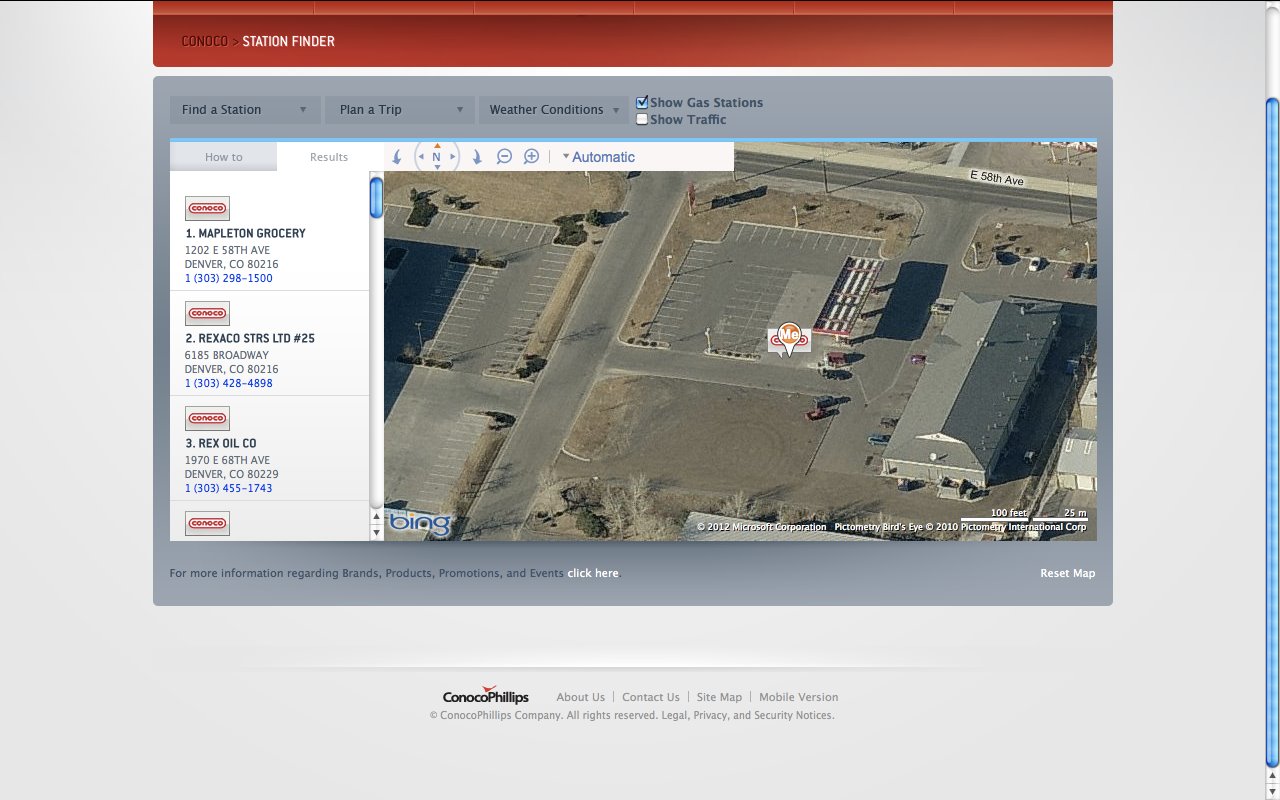Click the results list scroll up arrow

377,517
